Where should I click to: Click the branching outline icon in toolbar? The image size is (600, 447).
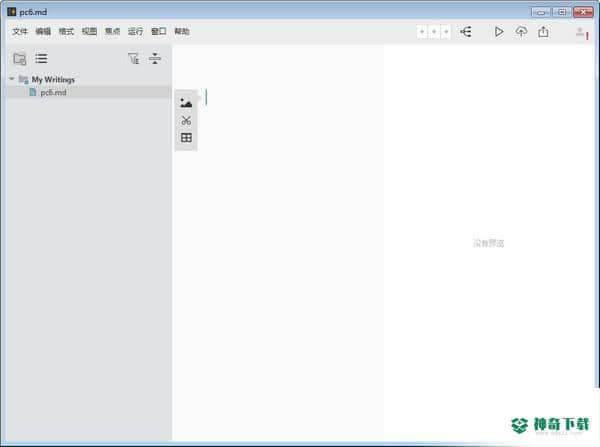[466, 32]
